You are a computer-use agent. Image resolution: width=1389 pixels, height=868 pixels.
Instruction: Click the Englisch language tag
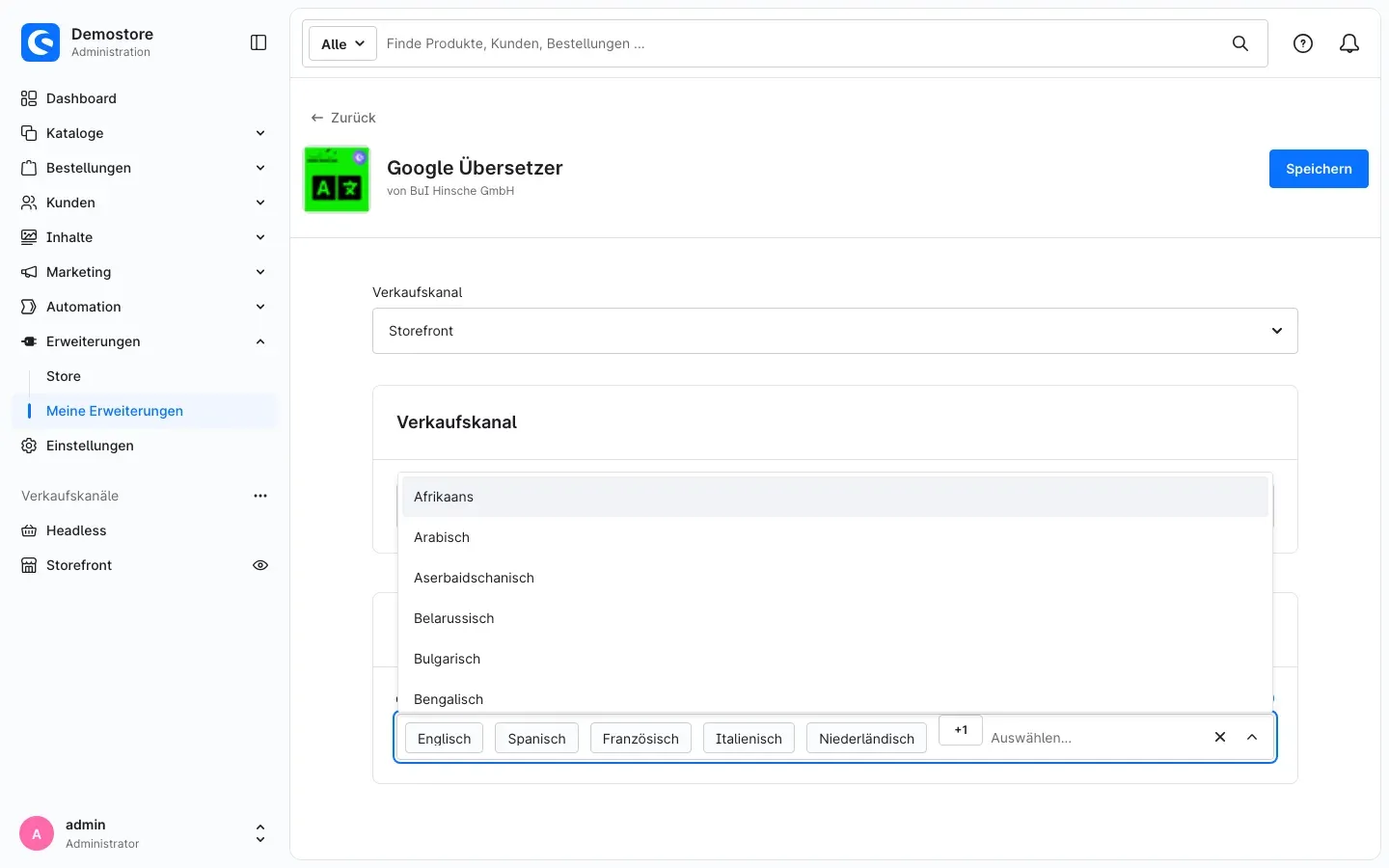coord(444,738)
